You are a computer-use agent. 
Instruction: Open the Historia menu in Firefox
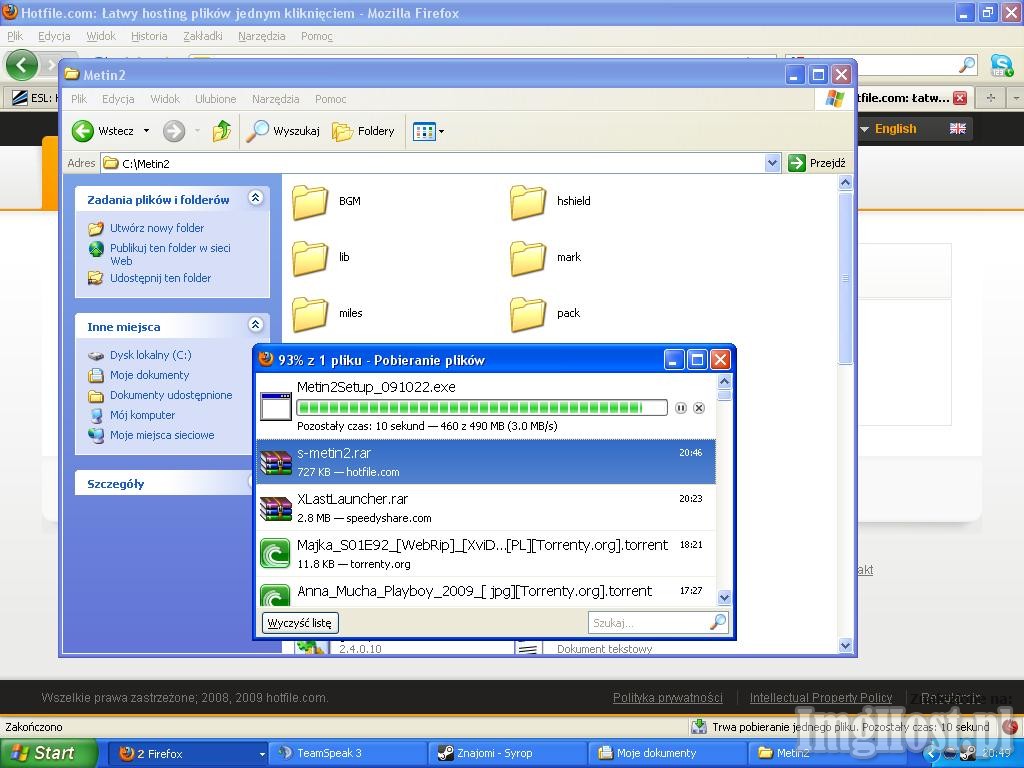[149, 36]
